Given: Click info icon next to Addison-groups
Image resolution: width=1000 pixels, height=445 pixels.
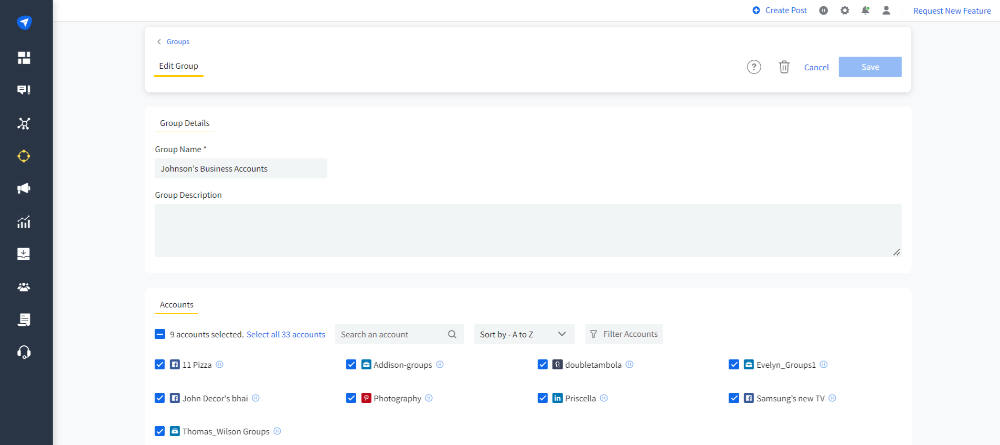Looking at the screenshot, I should coord(440,365).
